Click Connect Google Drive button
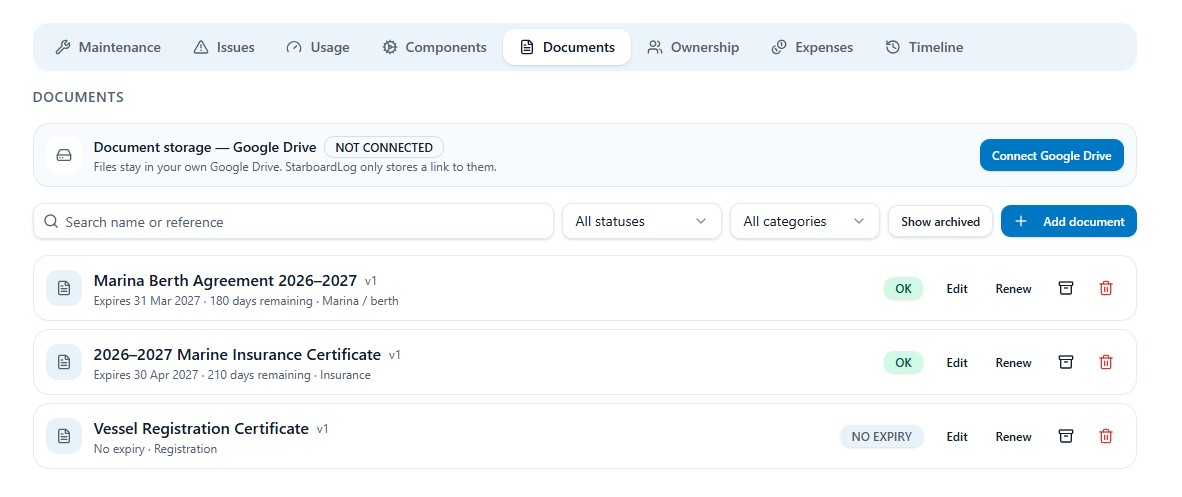 click(x=1051, y=155)
